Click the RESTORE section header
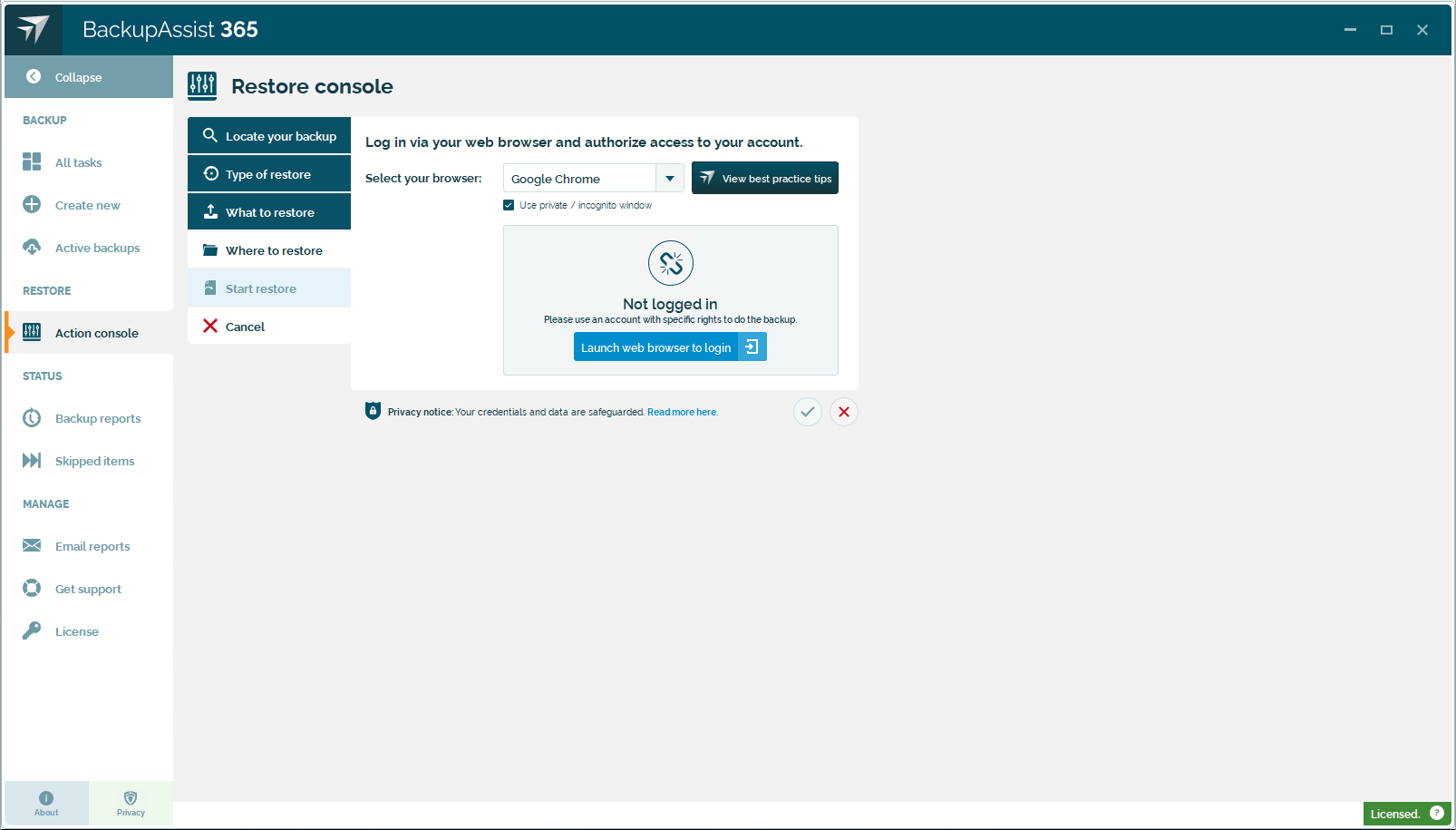Viewport: 1456px width, 830px height. point(47,290)
